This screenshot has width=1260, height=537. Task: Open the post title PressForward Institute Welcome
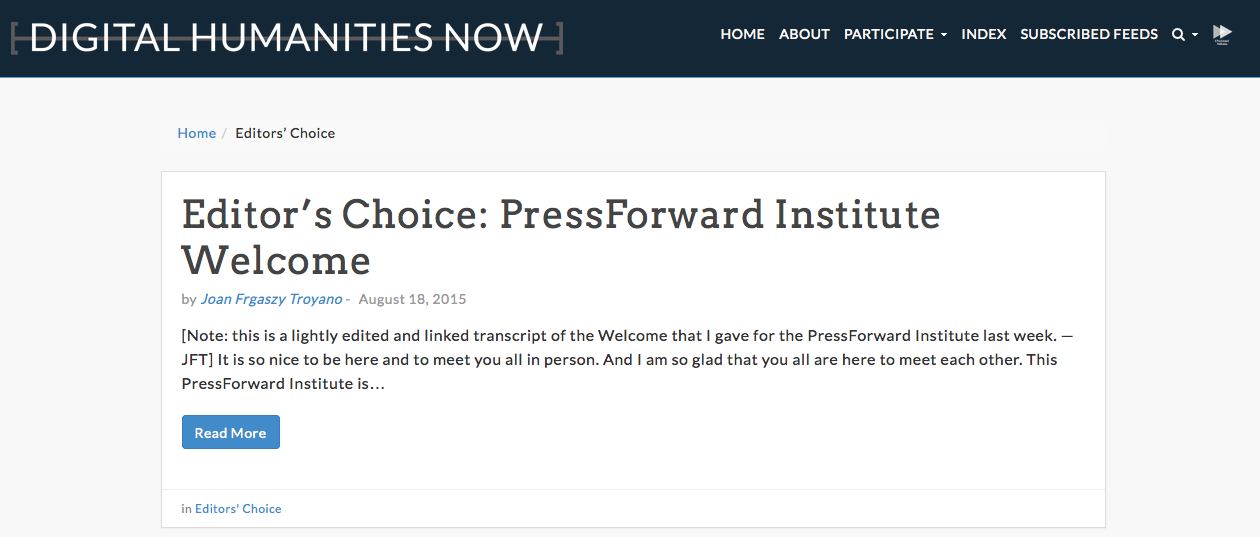(x=561, y=237)
